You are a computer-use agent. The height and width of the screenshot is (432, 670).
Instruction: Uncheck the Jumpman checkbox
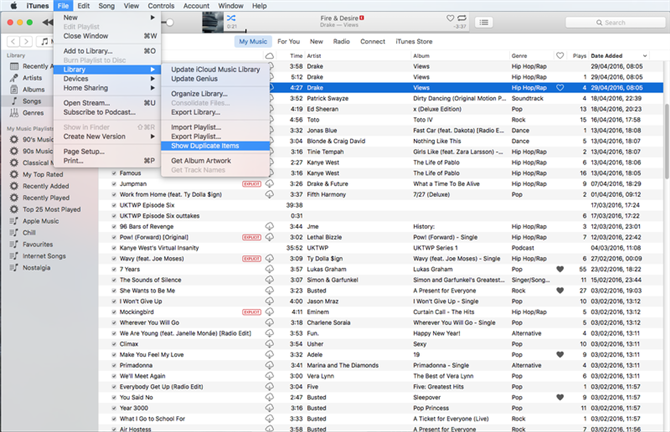114,184
